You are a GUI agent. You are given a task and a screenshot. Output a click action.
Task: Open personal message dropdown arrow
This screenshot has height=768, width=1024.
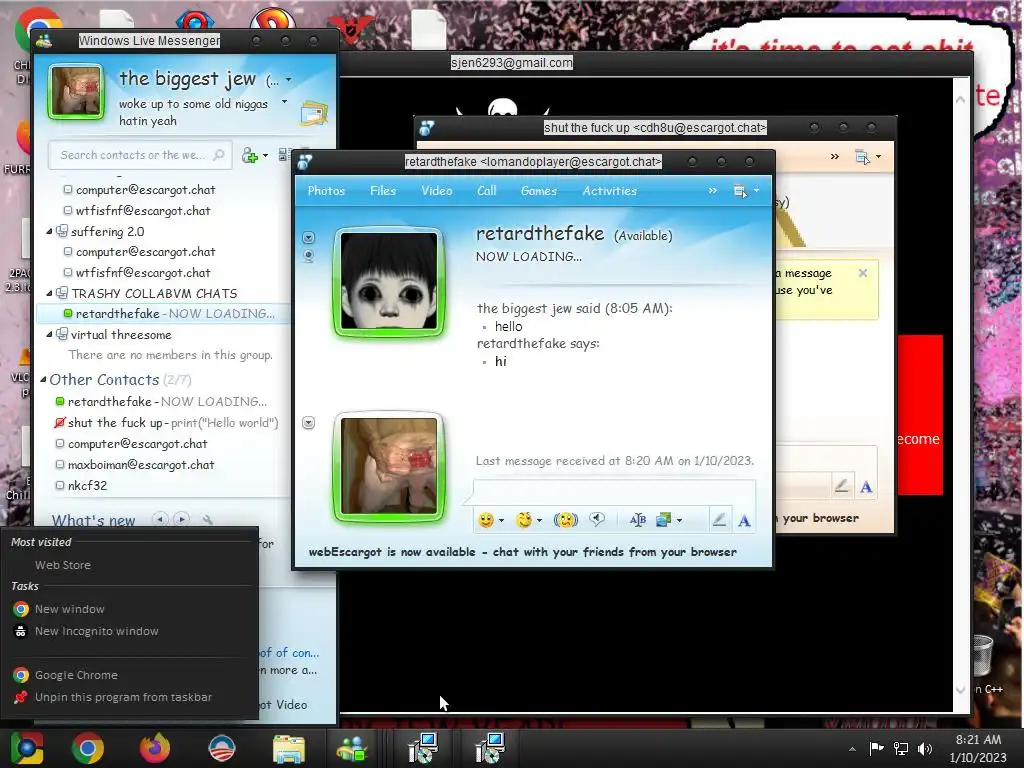[284, 102]
